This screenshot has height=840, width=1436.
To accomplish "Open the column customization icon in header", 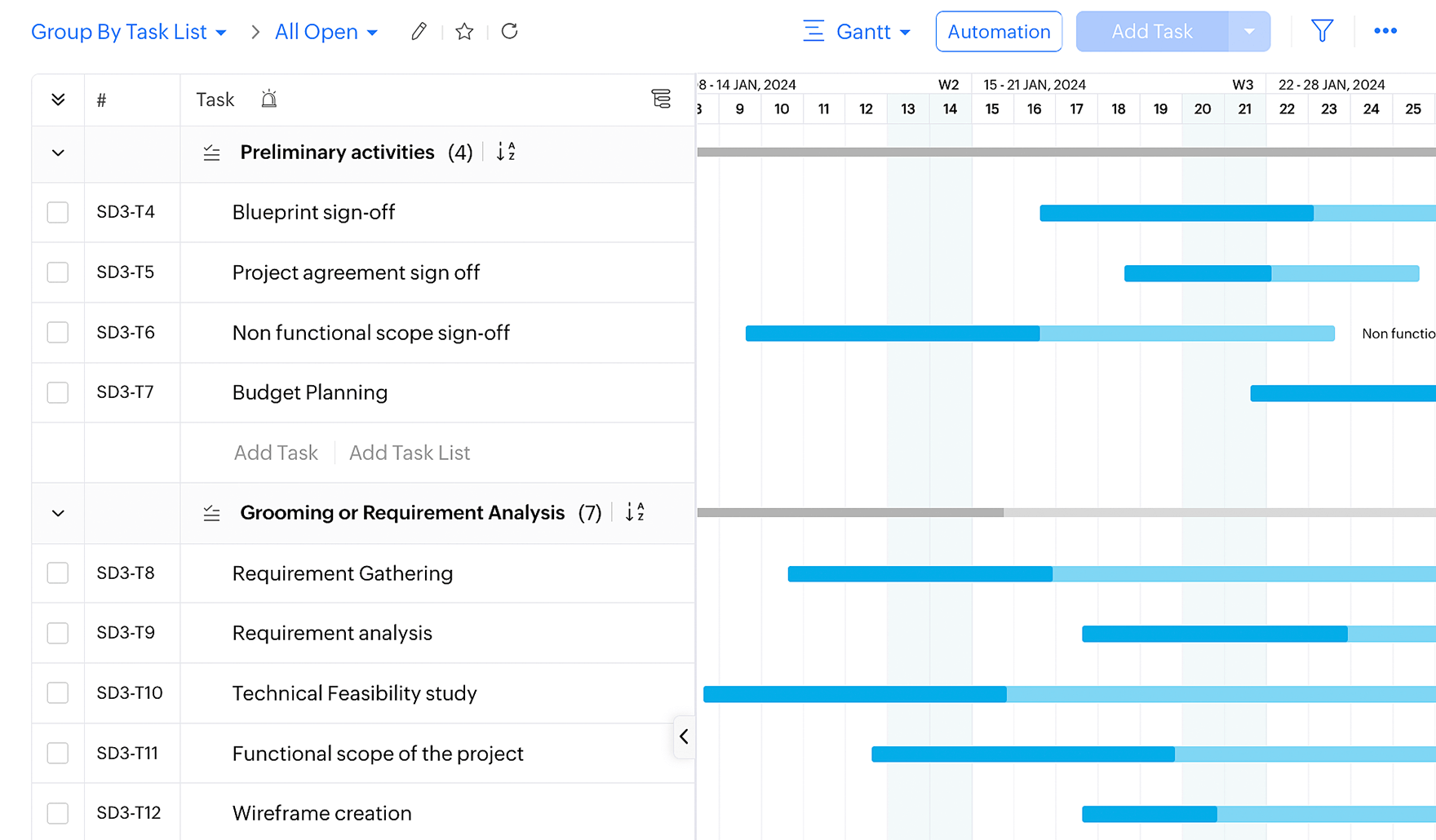I will tap(661, 99).
